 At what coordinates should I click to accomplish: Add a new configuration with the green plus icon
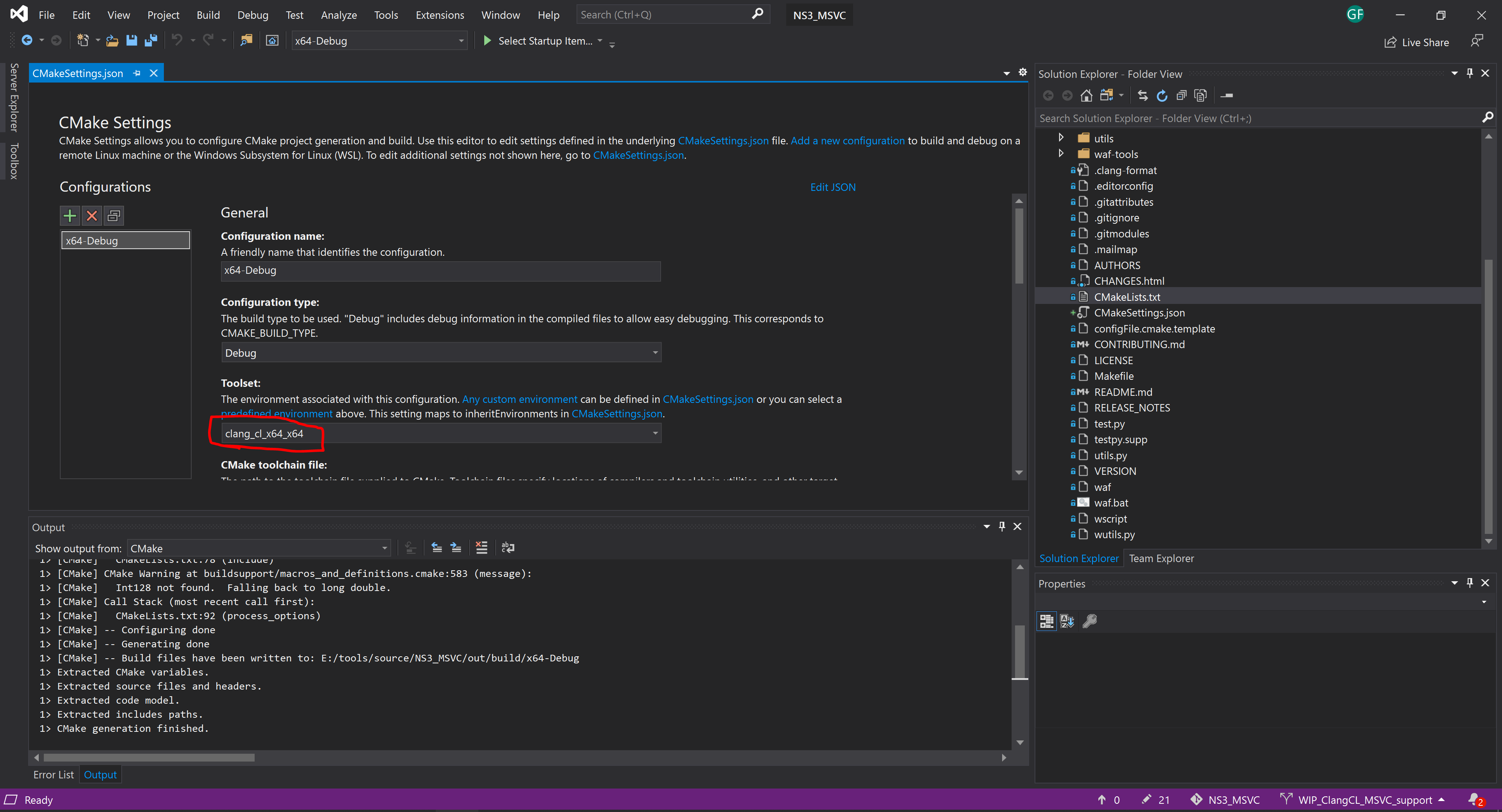coord(69,216)
